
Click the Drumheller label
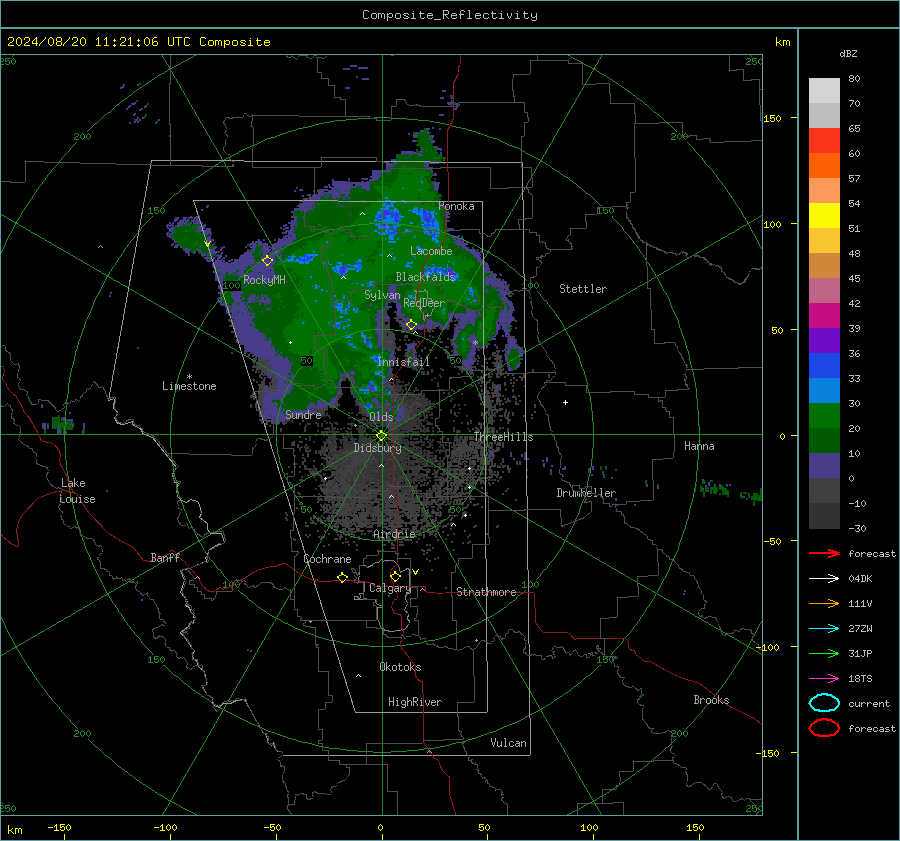click(x=586, y=493)
